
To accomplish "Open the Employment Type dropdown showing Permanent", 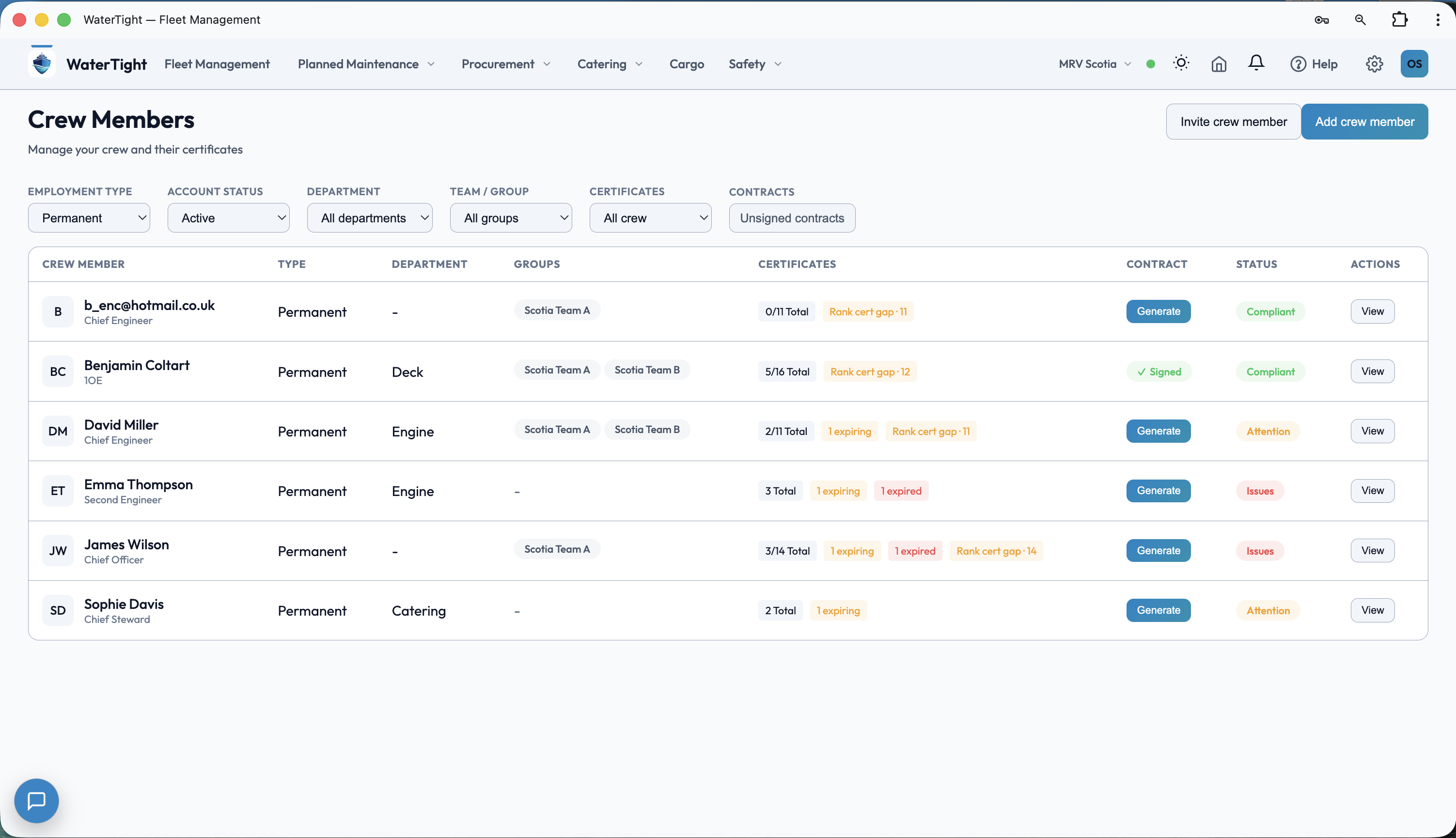I will pos(89,218).
